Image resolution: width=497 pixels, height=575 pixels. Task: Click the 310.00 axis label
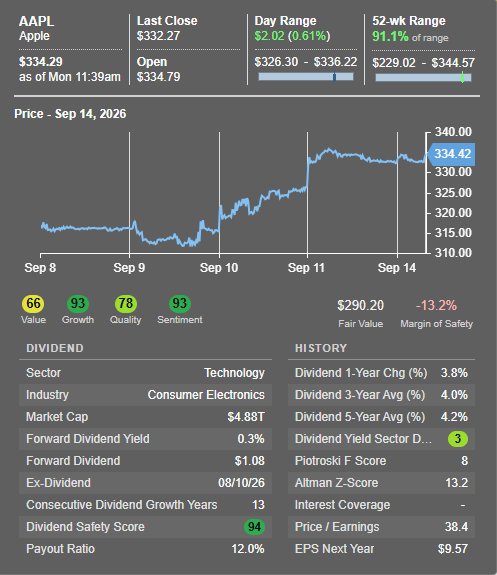[453, 253]
